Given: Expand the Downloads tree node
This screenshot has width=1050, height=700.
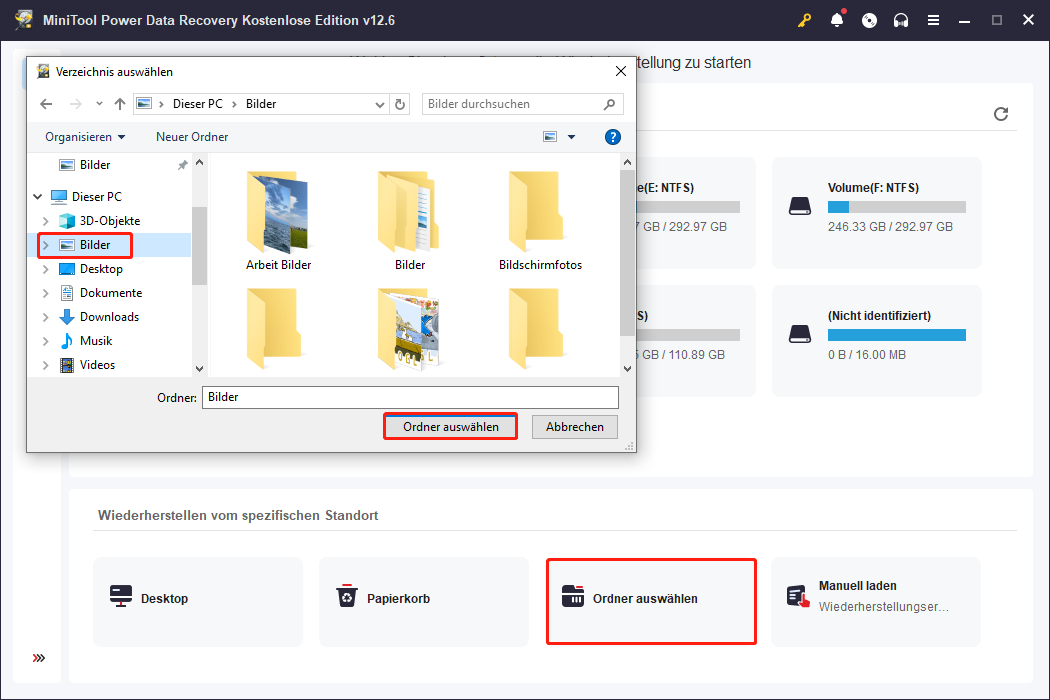Looking at the screenshot, I should pos(46,318).
